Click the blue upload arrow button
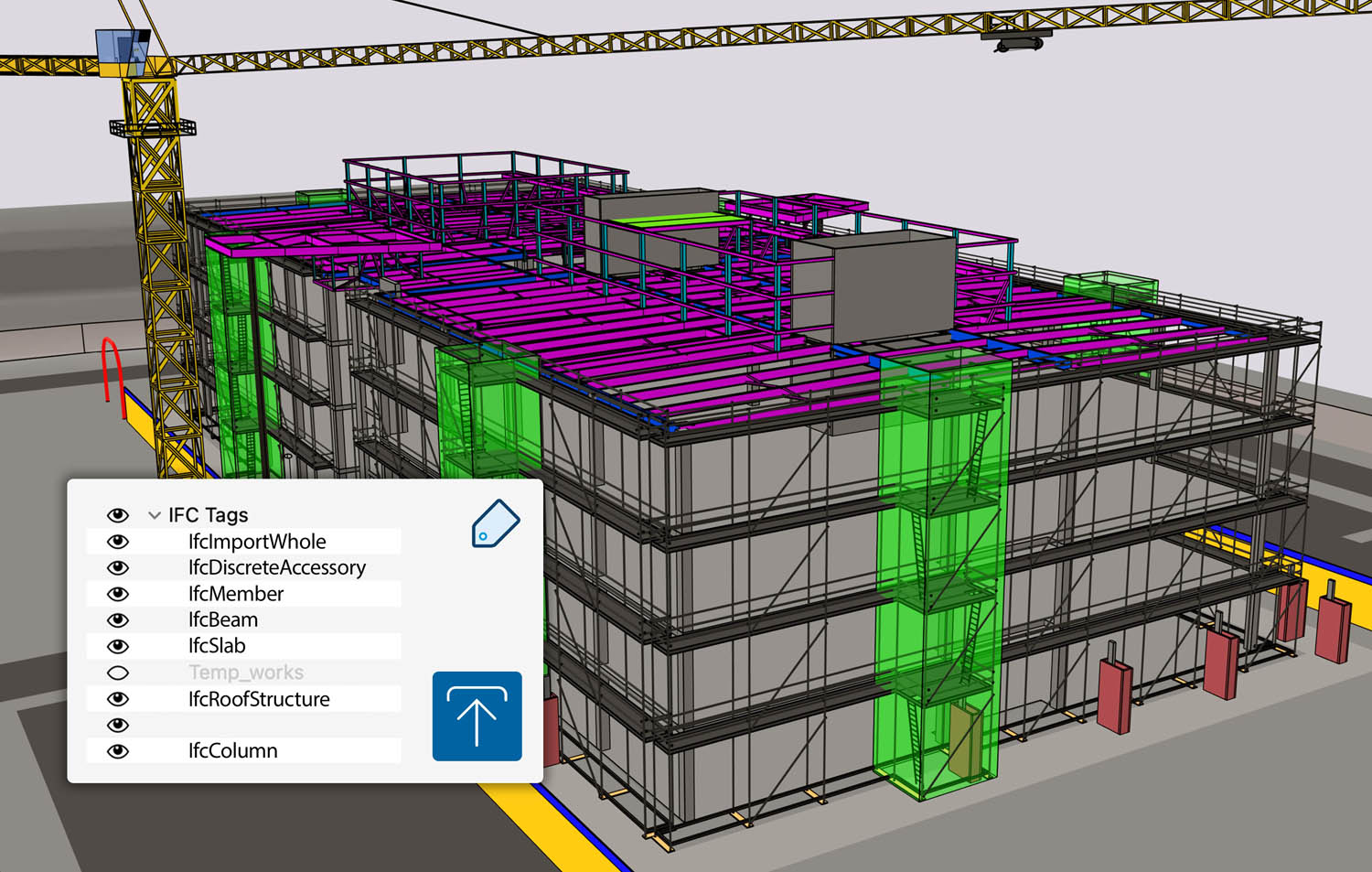 477,716
